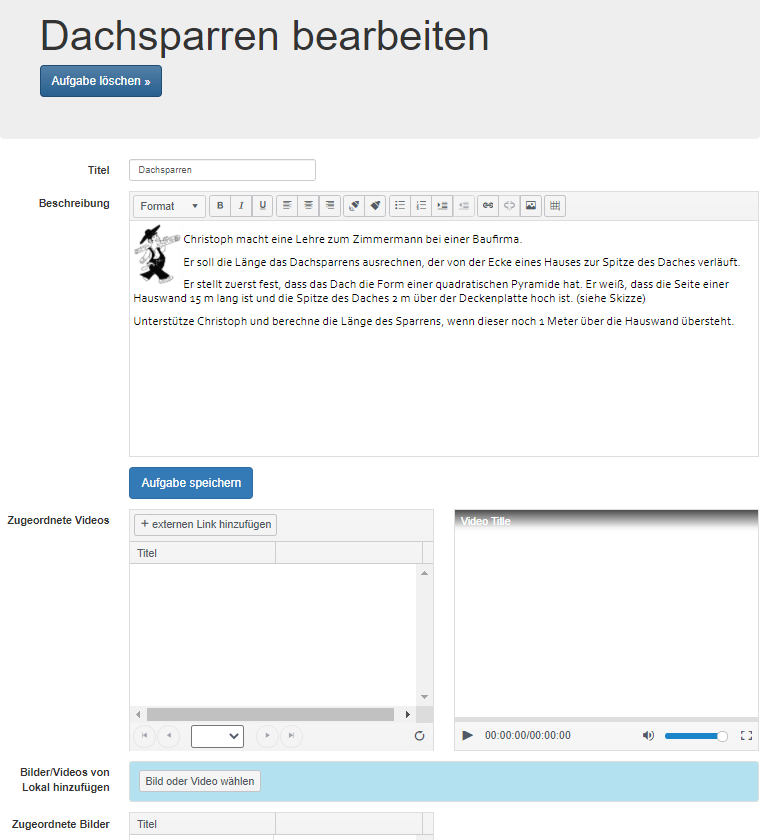Toggle bold formatting in the editor
The width and height of the screenshot is (769, 840).
[220, 206]
